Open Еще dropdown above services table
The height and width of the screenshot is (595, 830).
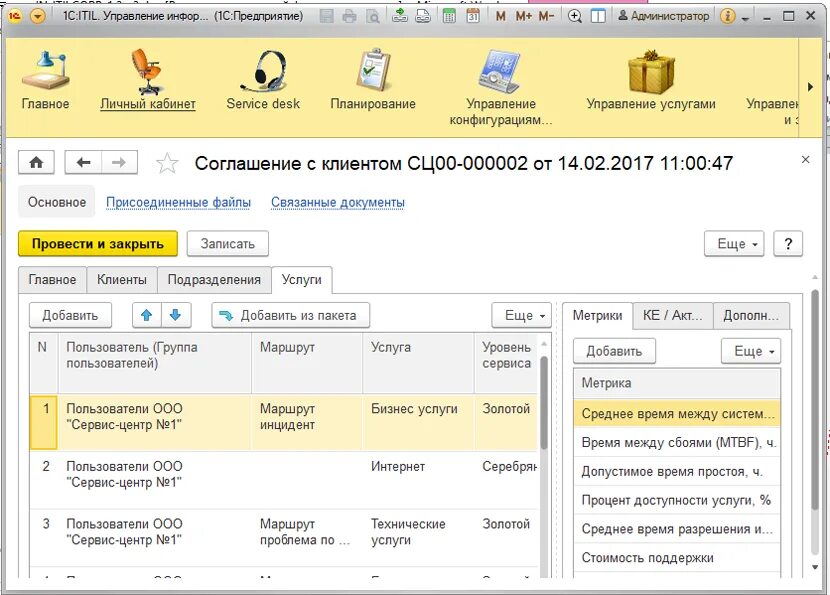[521, 315]
